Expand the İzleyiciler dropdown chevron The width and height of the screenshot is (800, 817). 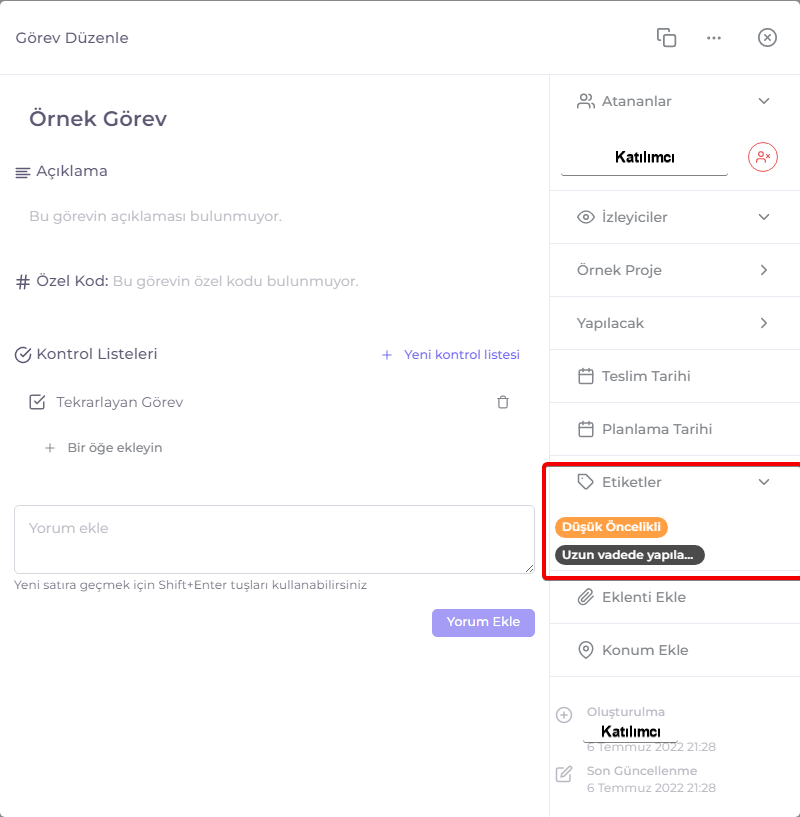(x=764, y=217)
